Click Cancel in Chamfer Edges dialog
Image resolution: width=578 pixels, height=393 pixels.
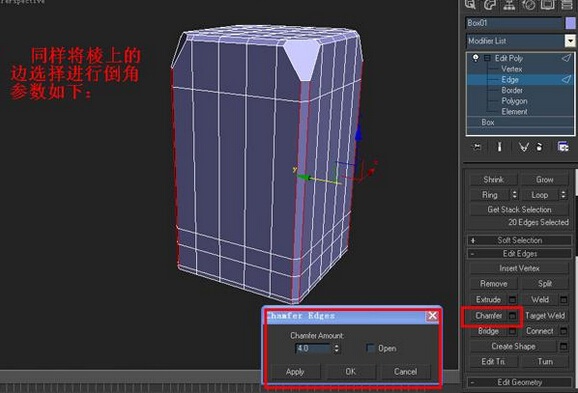(x=405, y=372)
